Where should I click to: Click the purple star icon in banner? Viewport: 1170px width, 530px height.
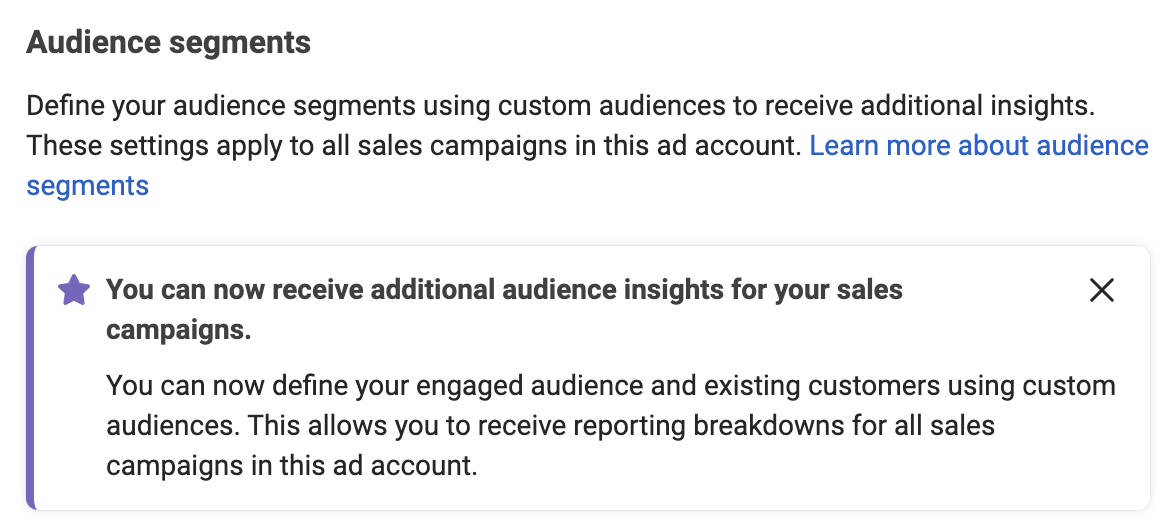pyautogui.click(x=74, y=290)
